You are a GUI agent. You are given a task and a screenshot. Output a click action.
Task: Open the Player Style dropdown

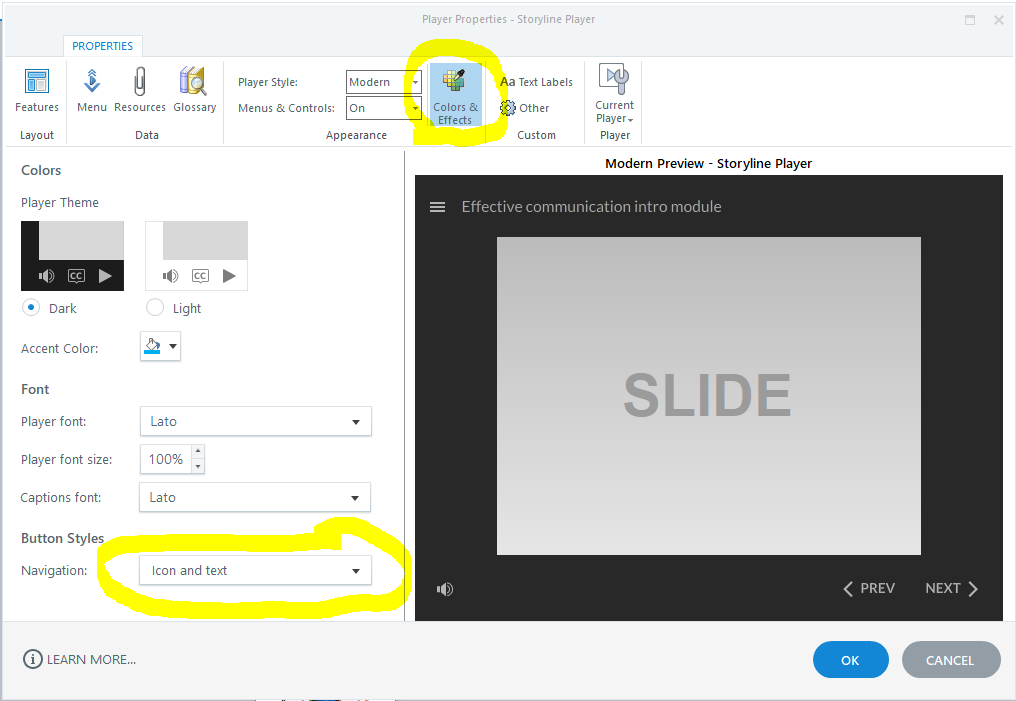[384, 82]
